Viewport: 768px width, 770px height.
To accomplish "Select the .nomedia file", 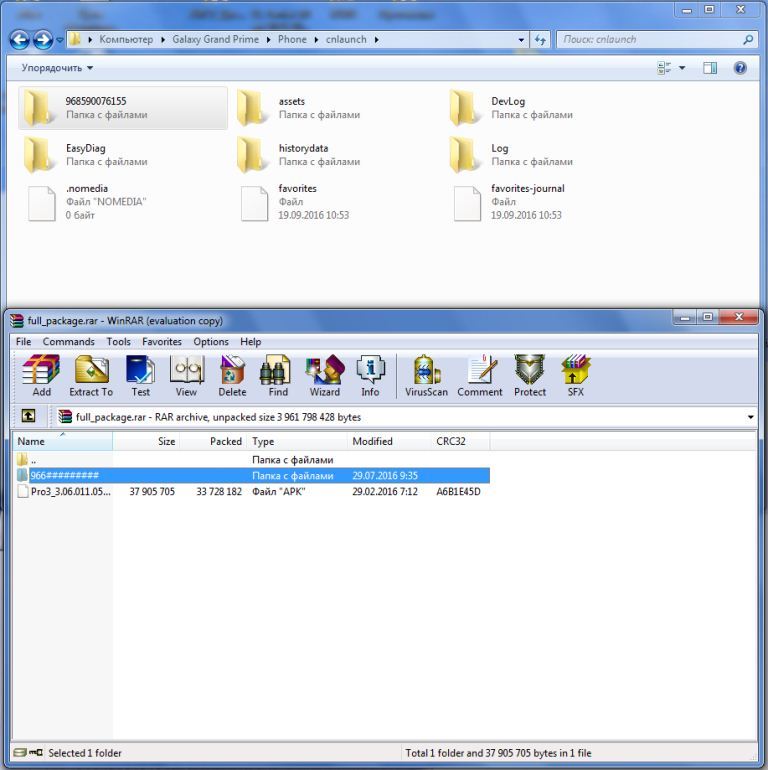I will pos(86,202).
